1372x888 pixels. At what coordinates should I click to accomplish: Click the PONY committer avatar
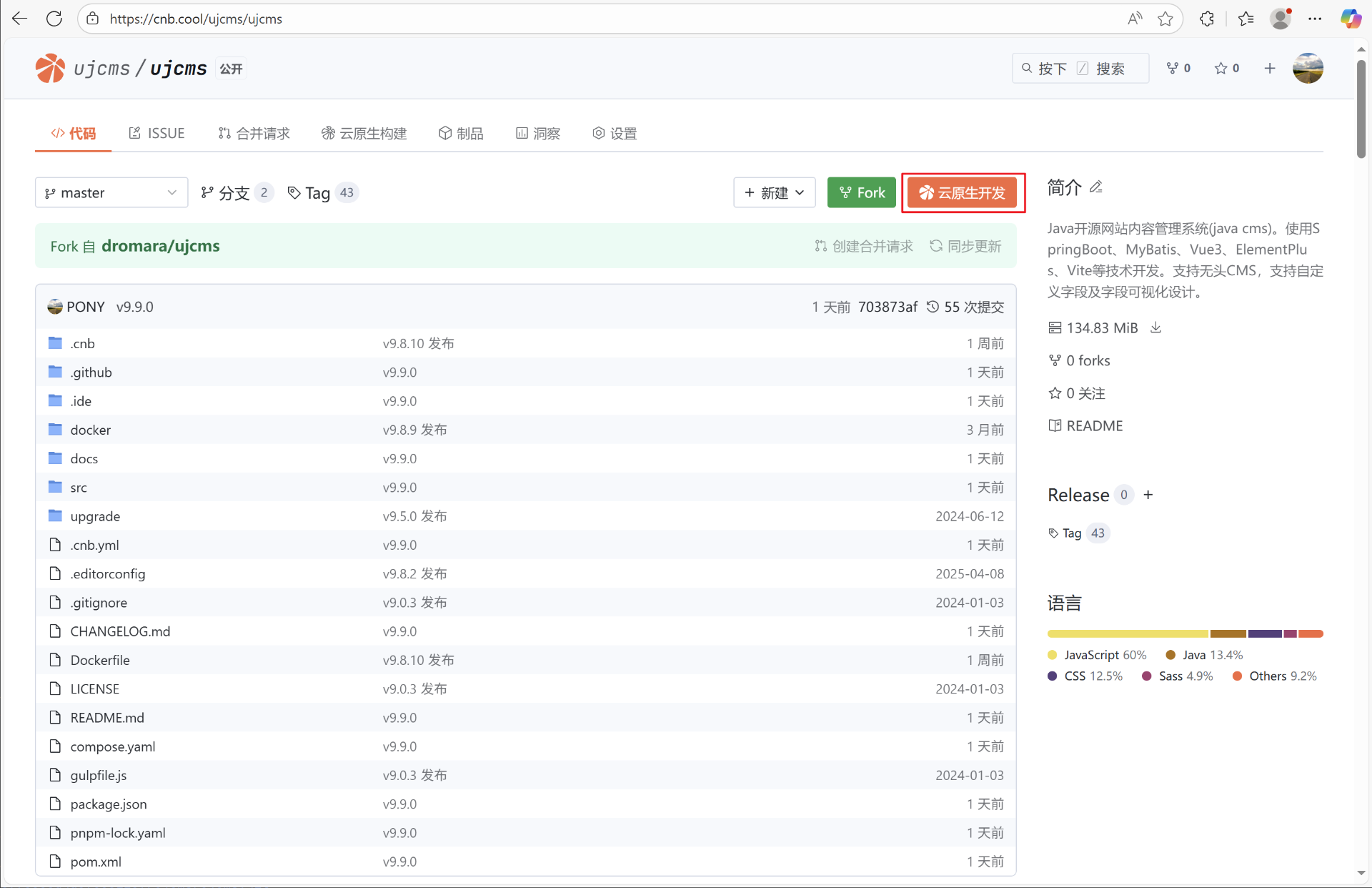point(55,307)
